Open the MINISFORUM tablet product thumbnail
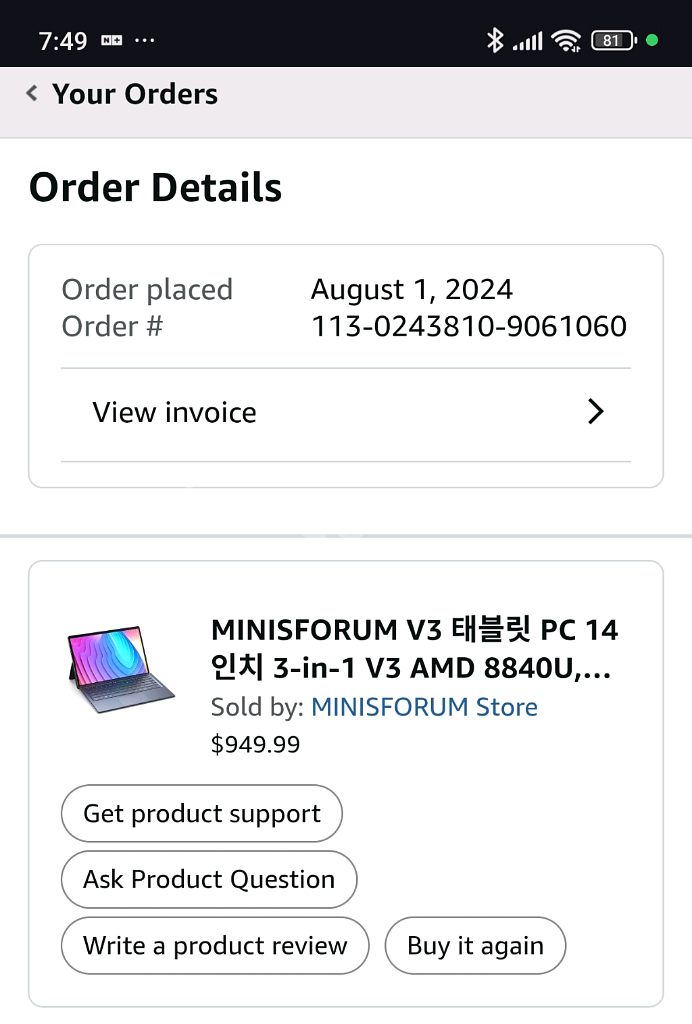 [119, 669]
